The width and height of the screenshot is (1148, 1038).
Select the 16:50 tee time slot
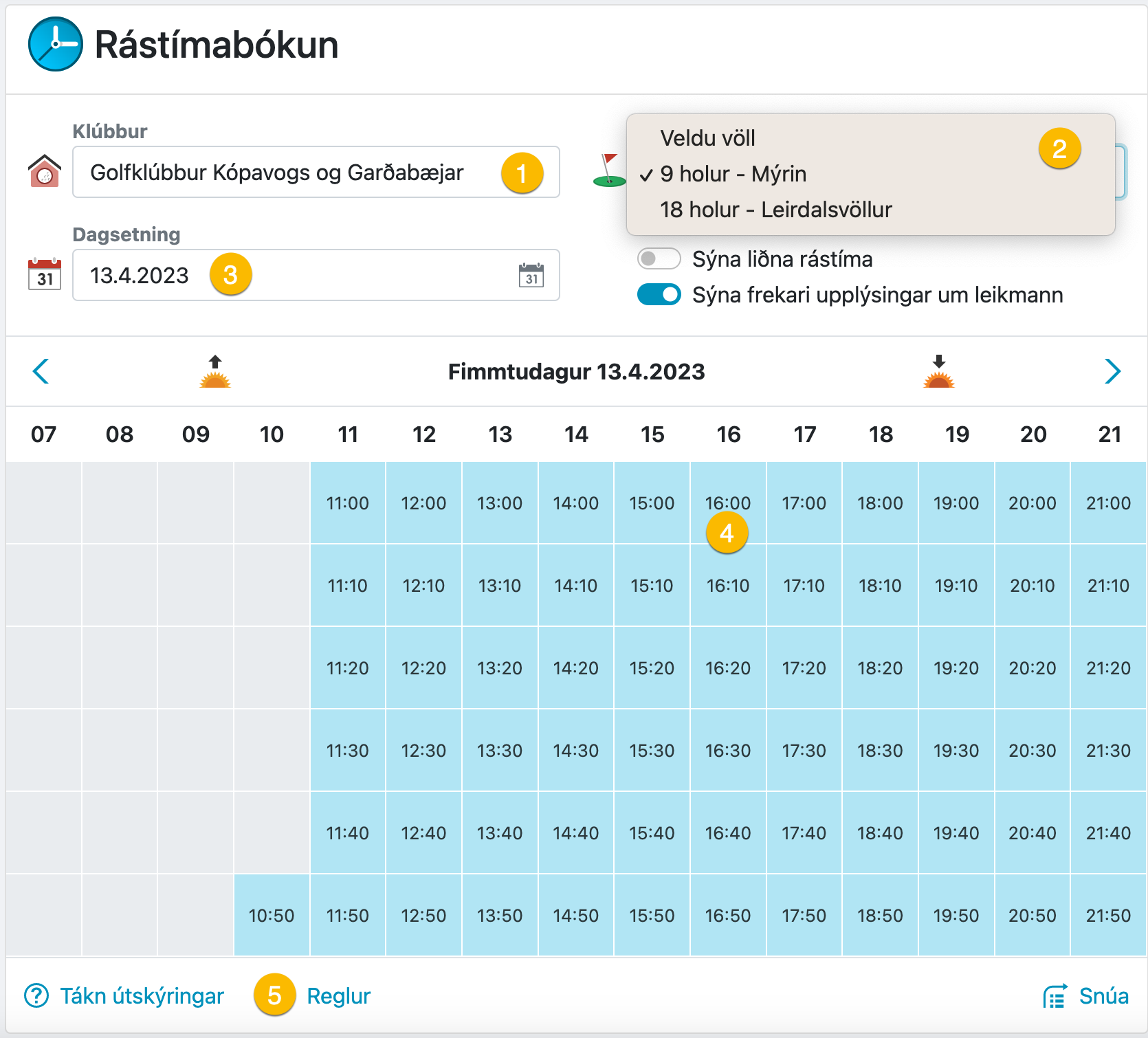[x=728, y=916]
